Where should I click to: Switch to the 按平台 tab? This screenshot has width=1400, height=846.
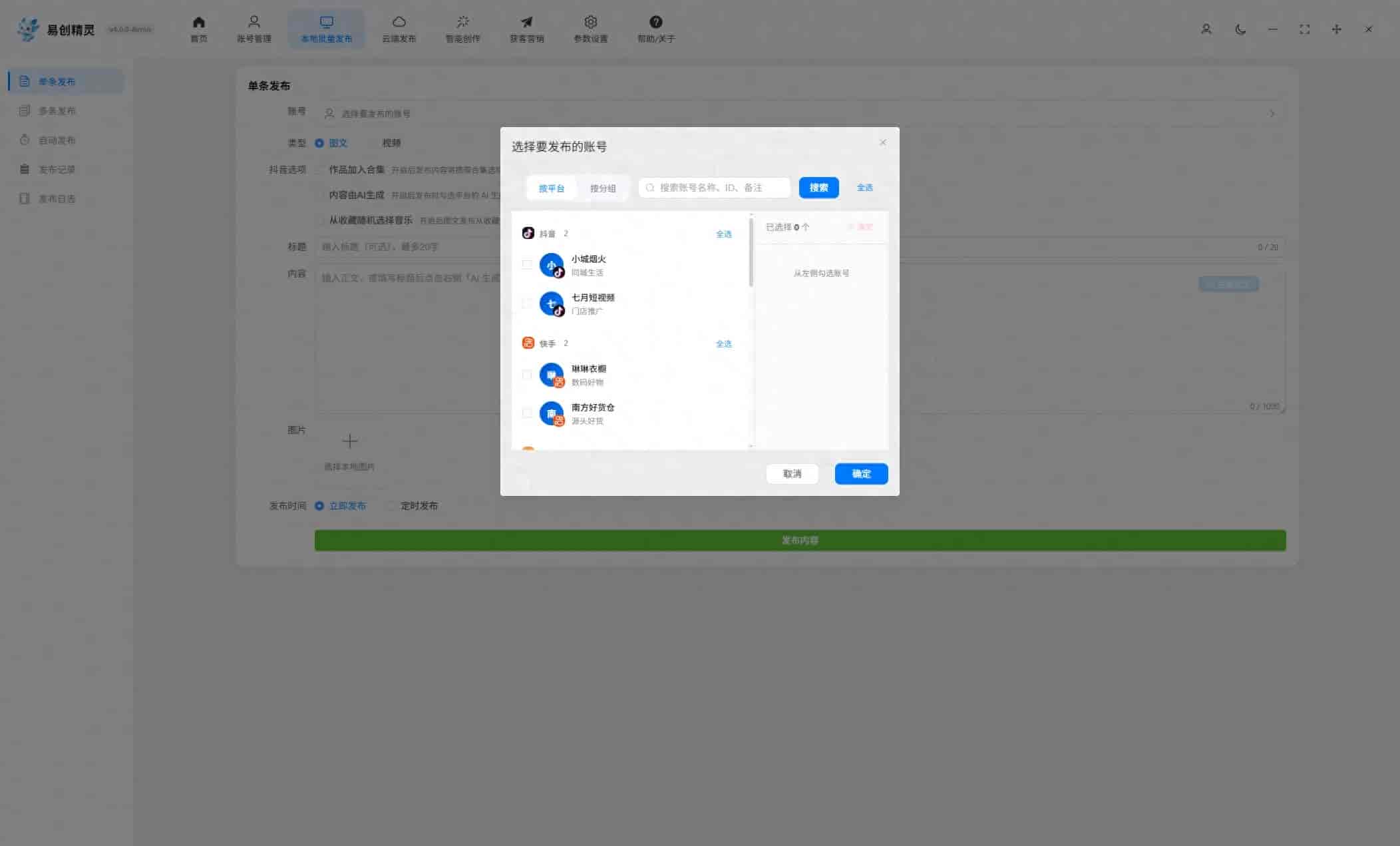pyautogui.click(x=552, y=188)
